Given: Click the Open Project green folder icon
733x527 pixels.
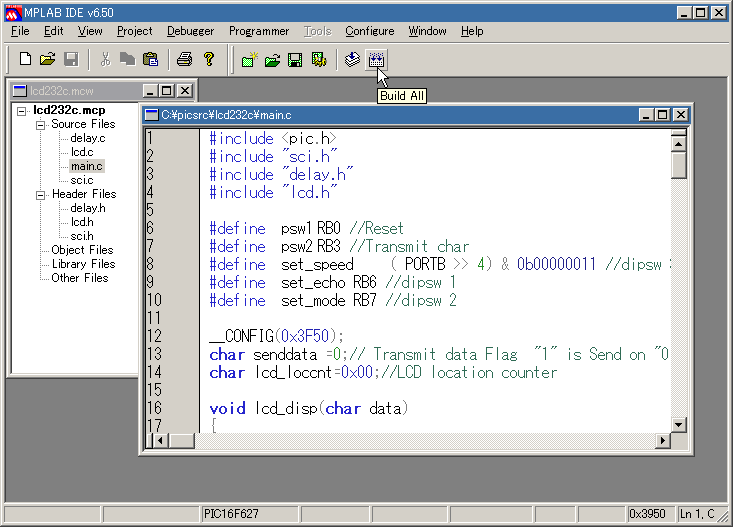Looking at the screenshot, I should click(273, 60).
